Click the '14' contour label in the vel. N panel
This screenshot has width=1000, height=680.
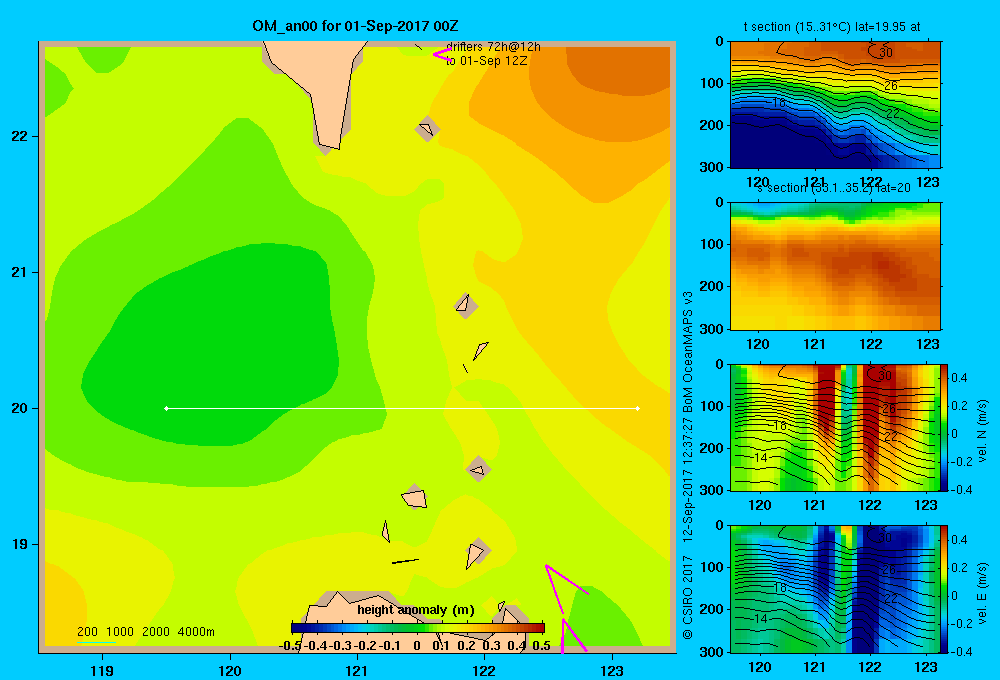click(760, 457)
